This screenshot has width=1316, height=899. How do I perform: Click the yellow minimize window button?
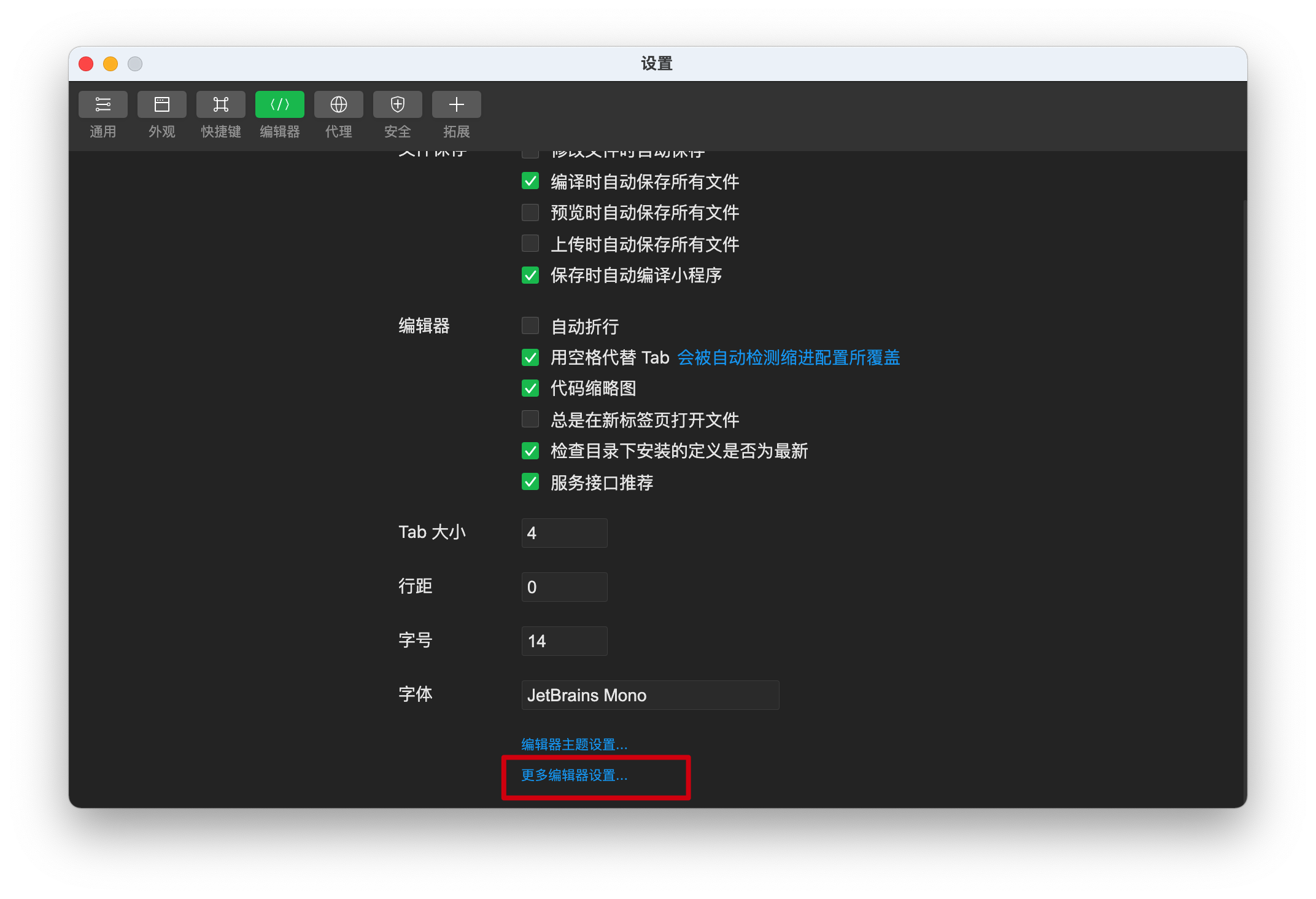point(110,64)
